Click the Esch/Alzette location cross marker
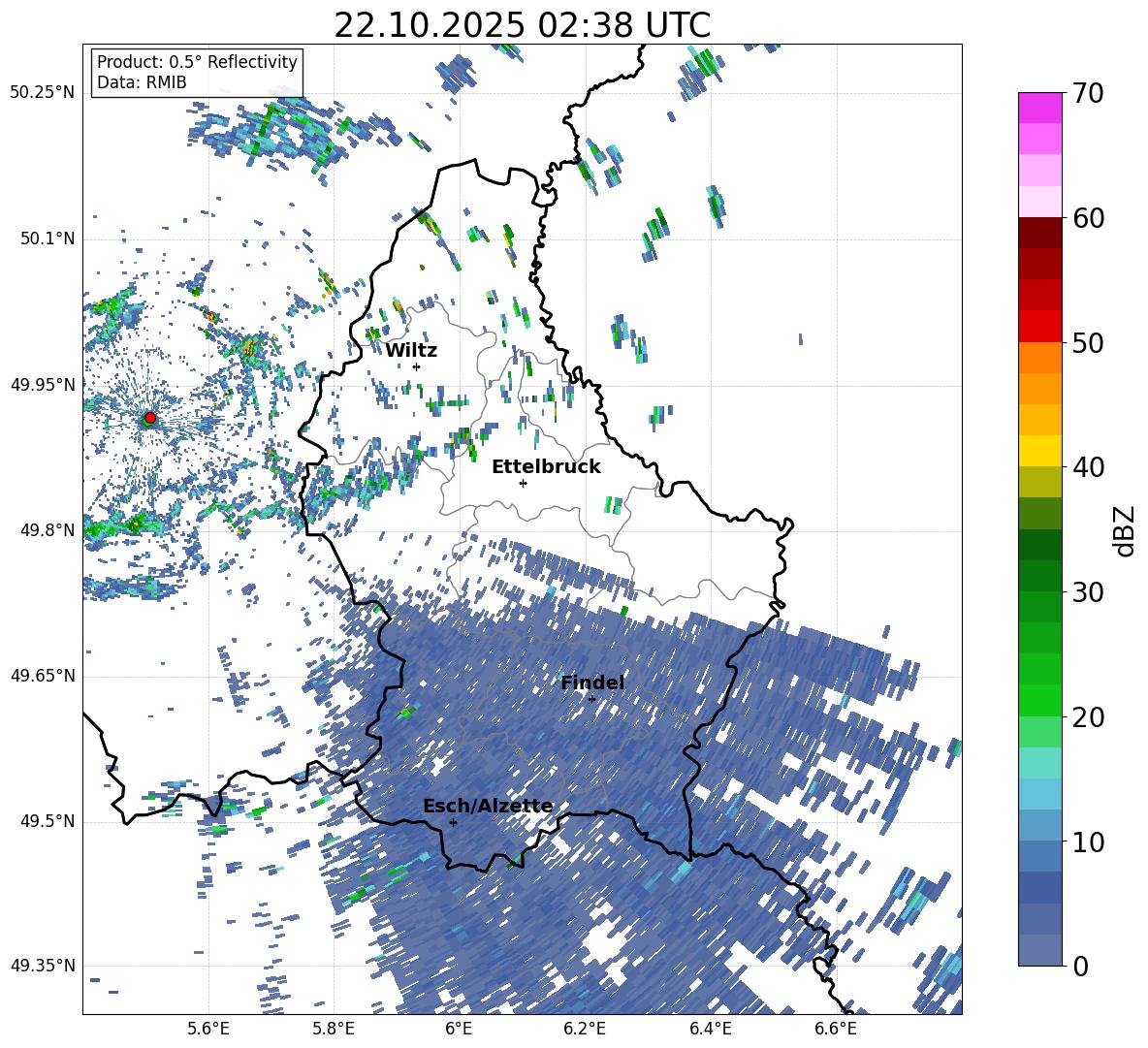1148x1048 pixels. tap(453, 822)
